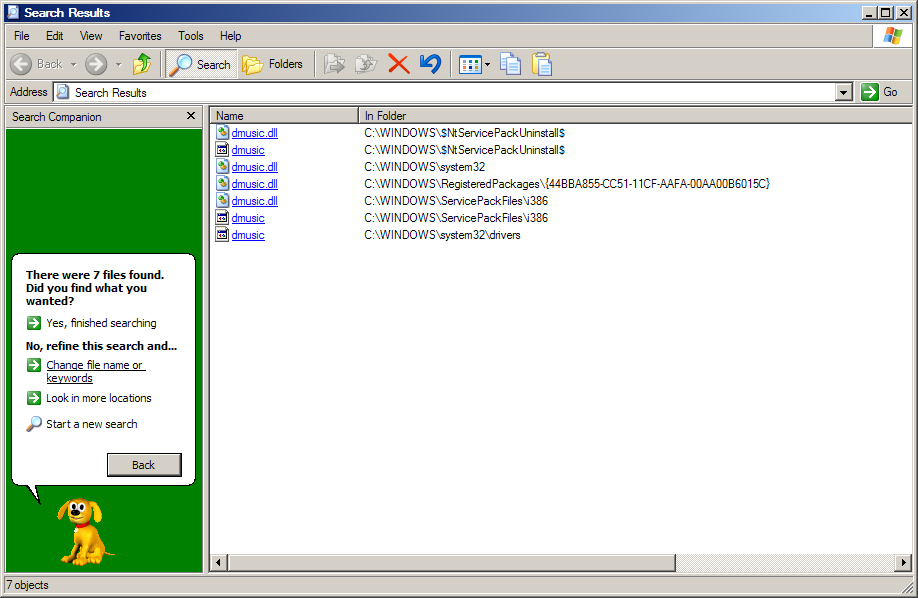Click the C:\WINDOWS\system32 folder path text

424,167
